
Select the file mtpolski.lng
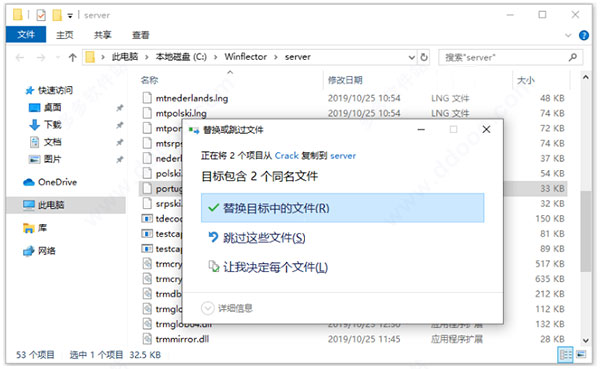point(181,113)
